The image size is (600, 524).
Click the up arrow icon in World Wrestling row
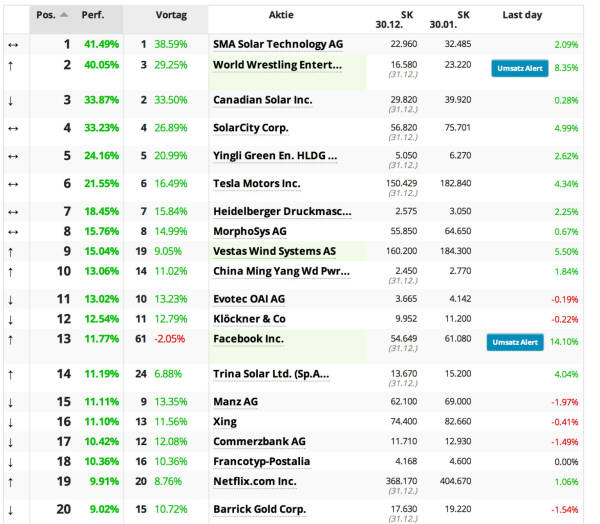pos(10,65)
